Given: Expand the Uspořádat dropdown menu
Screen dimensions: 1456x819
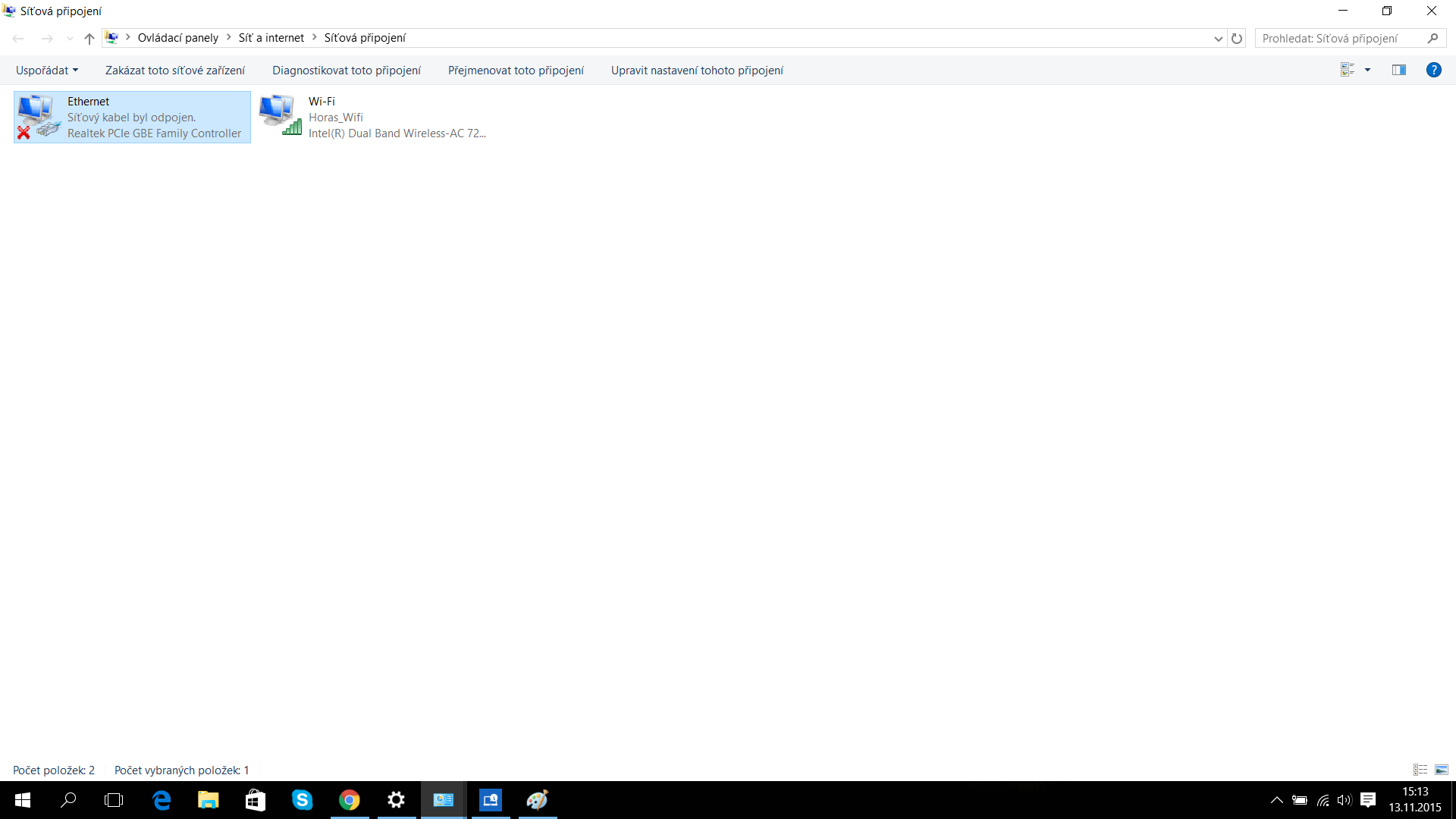Looking at the screenshot, I should click(47, 70).
